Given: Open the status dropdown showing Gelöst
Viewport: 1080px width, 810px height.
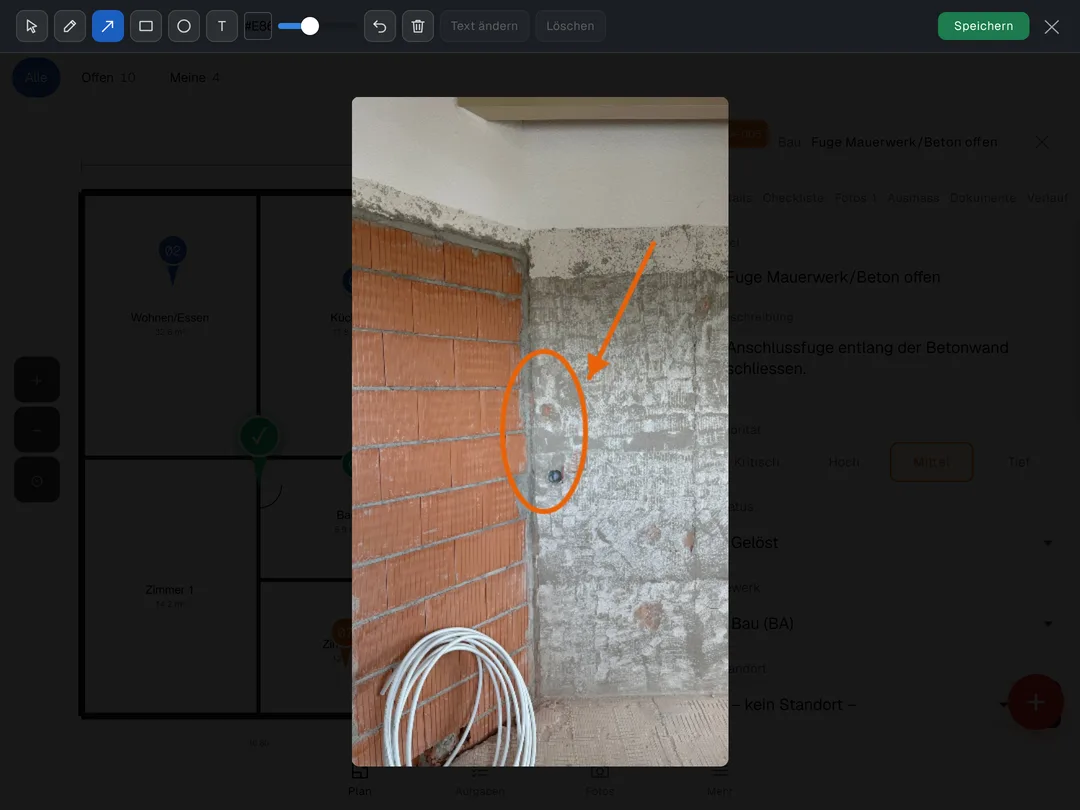Looking at the screenshot, I should [x=892, y=543].
